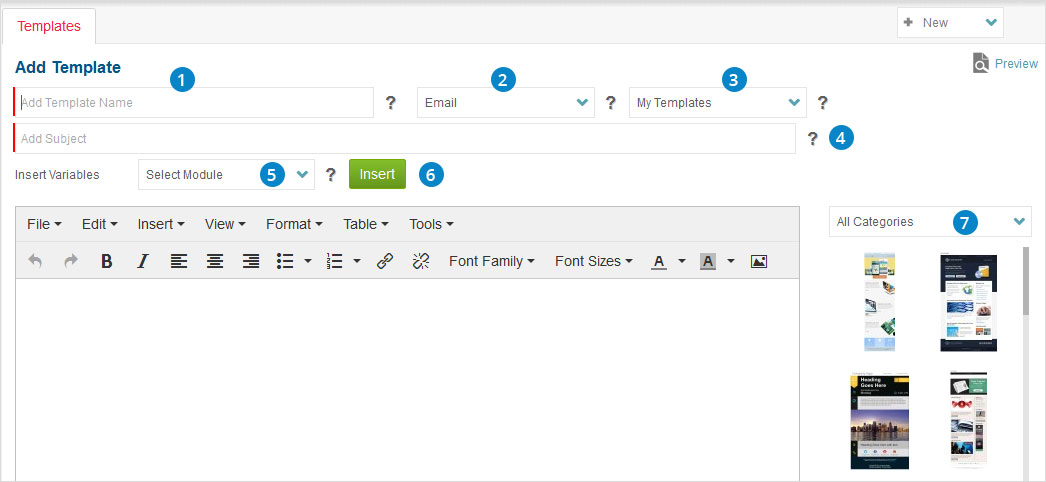1046x482 pixels.
Task: Toggle bold formatting in the editor
Action: (x=106, y=261)
